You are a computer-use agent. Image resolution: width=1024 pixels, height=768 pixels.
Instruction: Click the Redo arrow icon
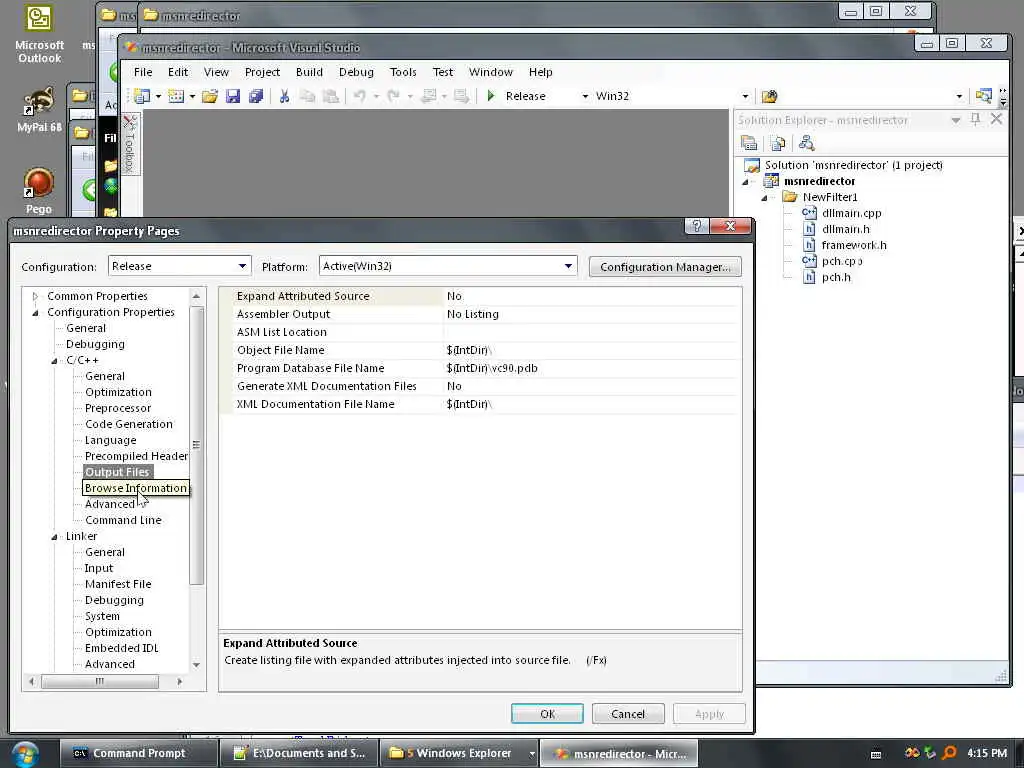393,96
